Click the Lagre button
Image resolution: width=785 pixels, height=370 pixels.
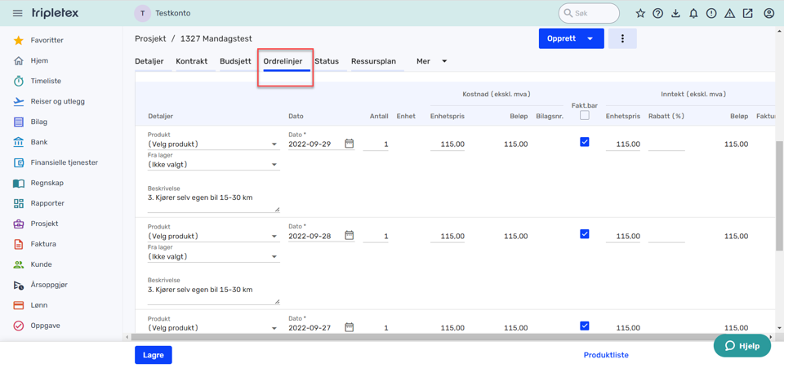point(153,355)
